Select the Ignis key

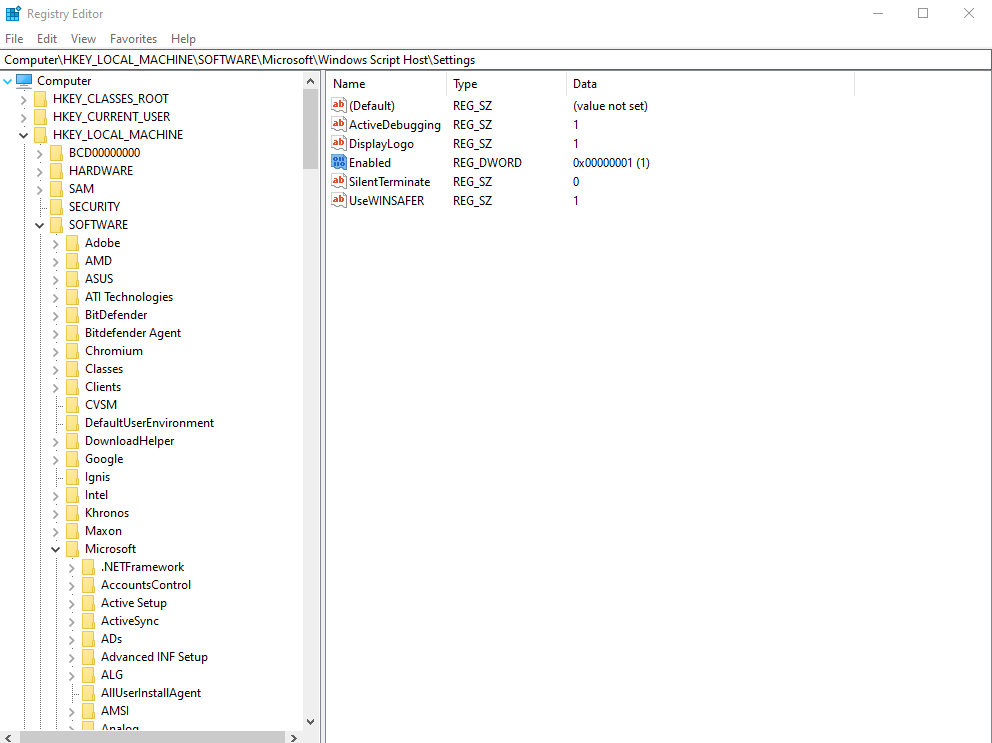pos(97,477)
